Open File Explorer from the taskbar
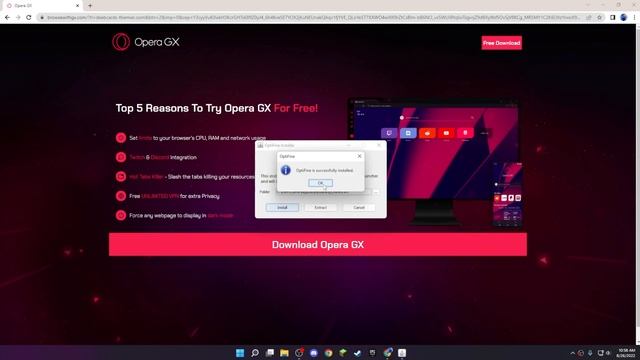The image size is (640, 360). coord(284,353)
